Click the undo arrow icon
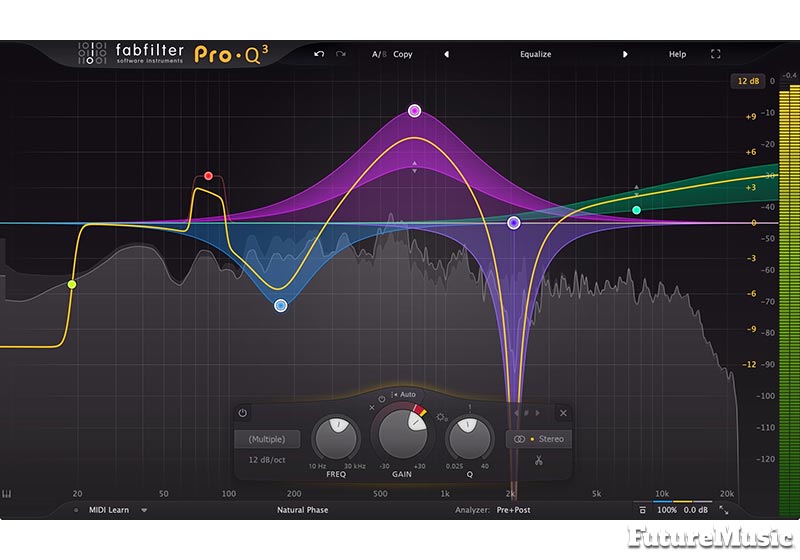Screen dimensions: 800x560 tap(319, 54)
